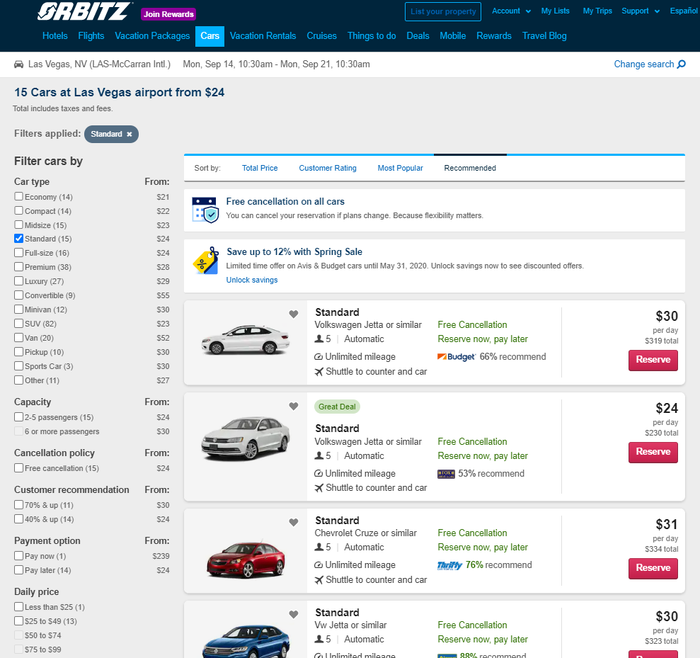Click the car icon next to Las Vegas

[19, 64]
